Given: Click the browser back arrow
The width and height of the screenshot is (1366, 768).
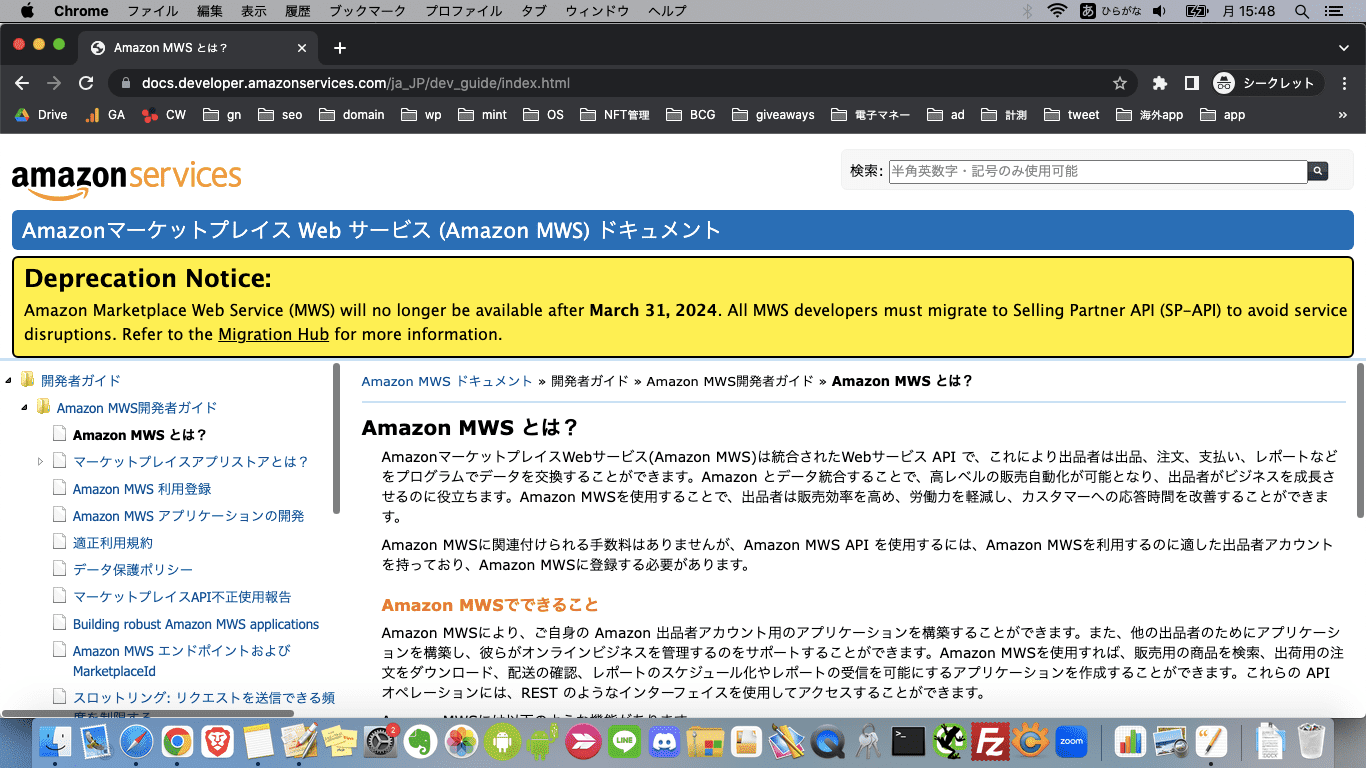Looking at the screenshot, I should point(22,83).
